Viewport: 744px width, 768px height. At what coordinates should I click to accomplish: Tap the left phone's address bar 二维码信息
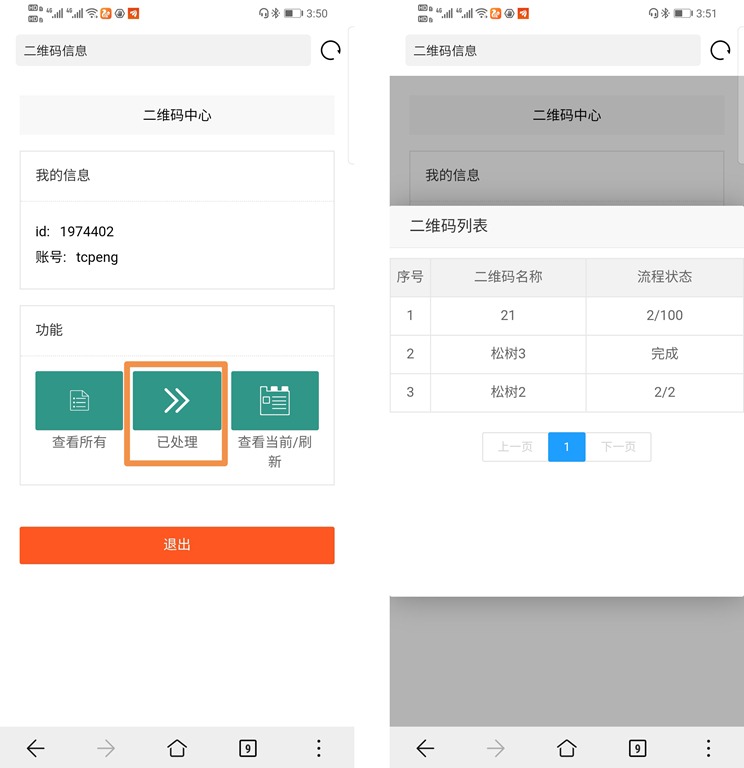(x=163, y=51)
